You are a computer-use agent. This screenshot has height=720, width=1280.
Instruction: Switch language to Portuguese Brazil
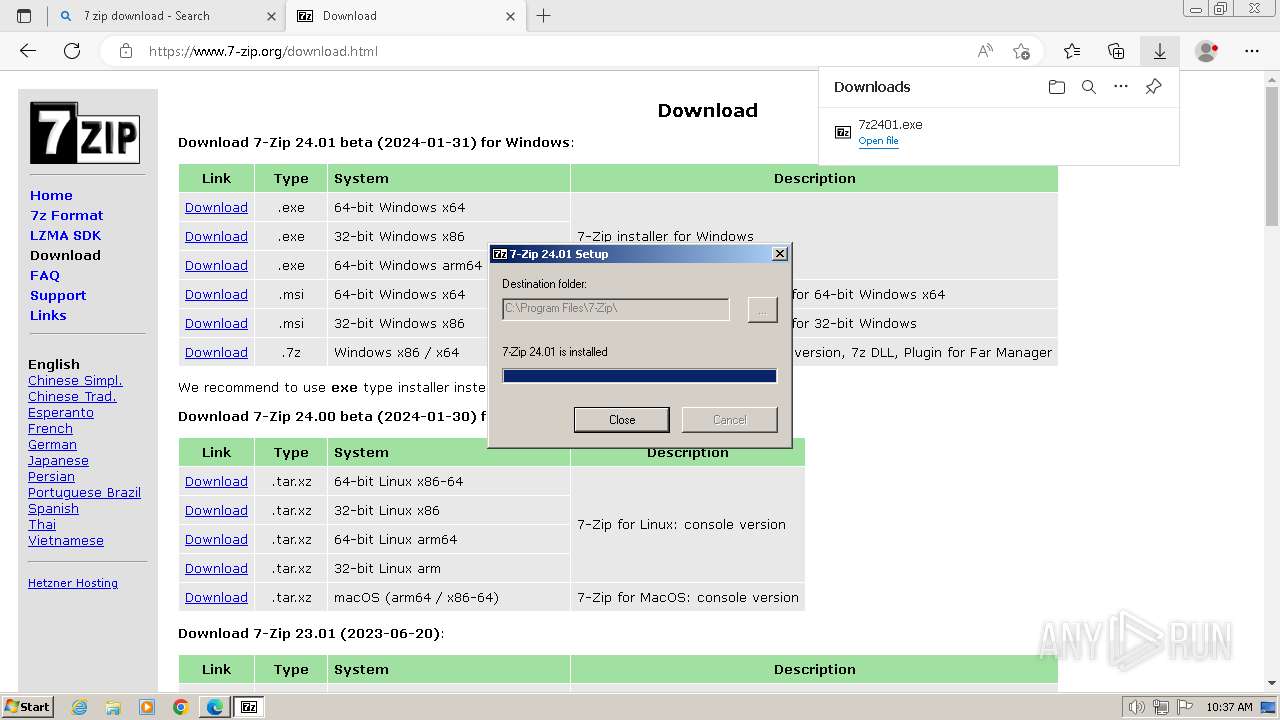[x=84, y=492]
